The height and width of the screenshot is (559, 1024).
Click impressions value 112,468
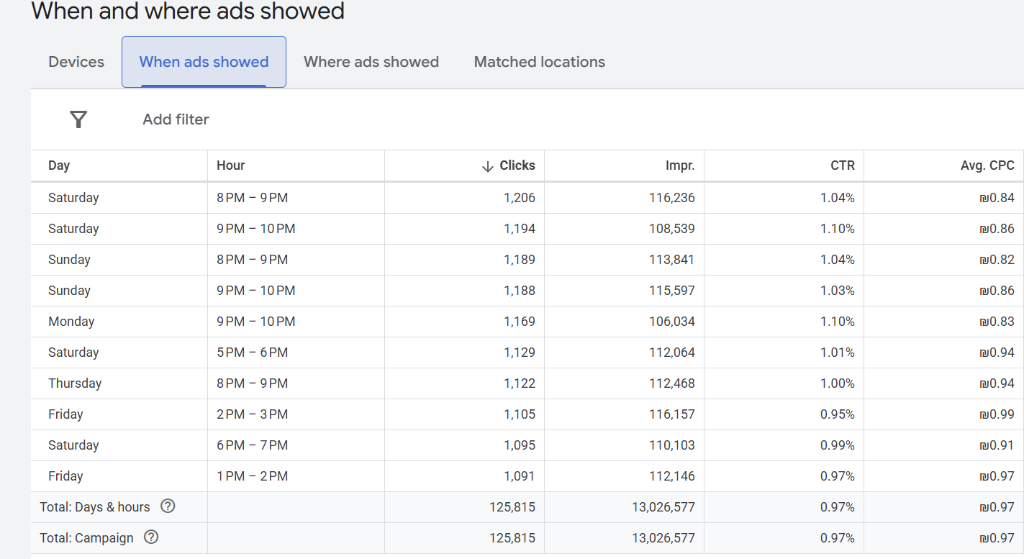672,383
